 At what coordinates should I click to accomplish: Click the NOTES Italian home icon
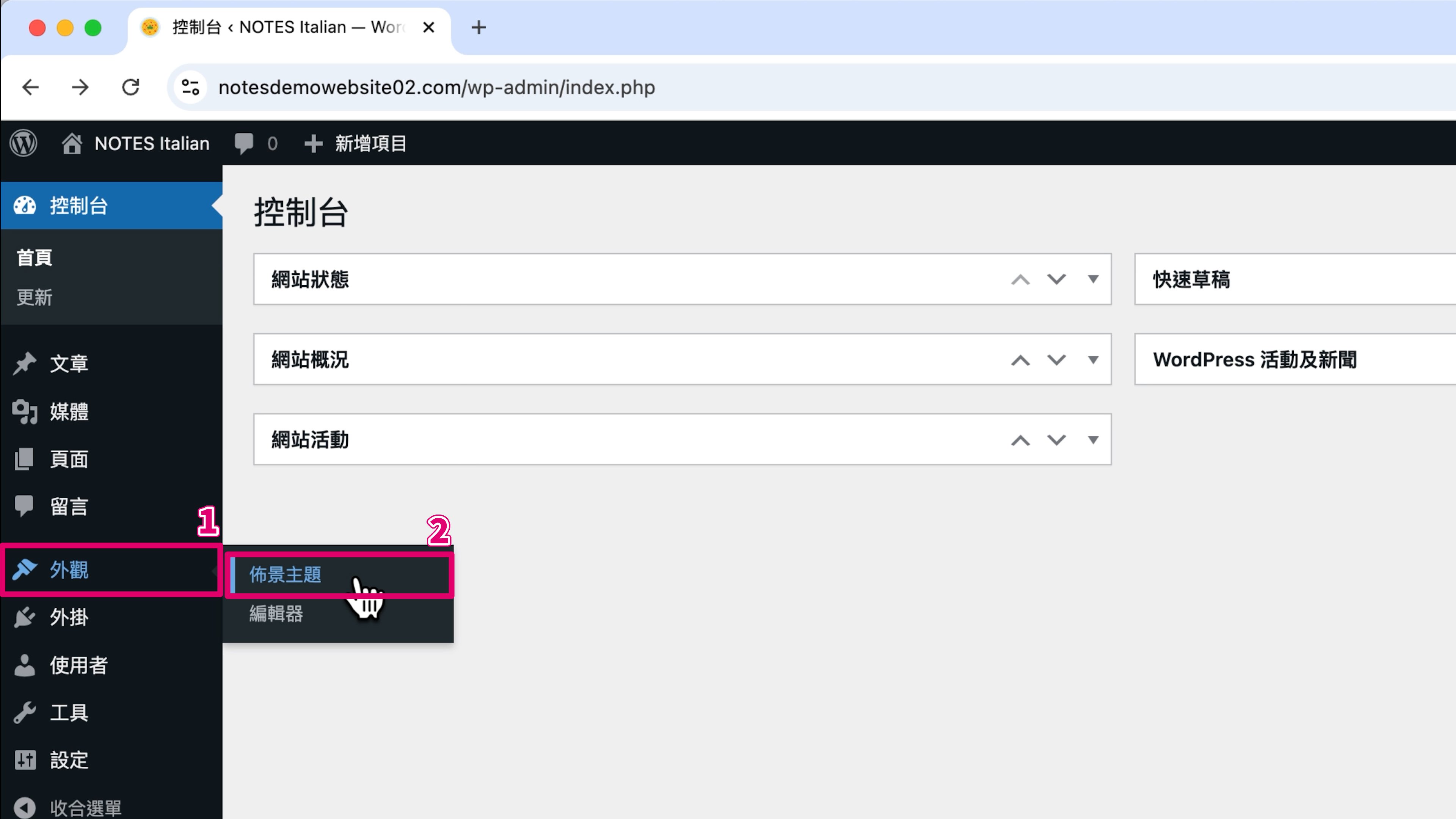pyautogui.click(x=72, y=143)
